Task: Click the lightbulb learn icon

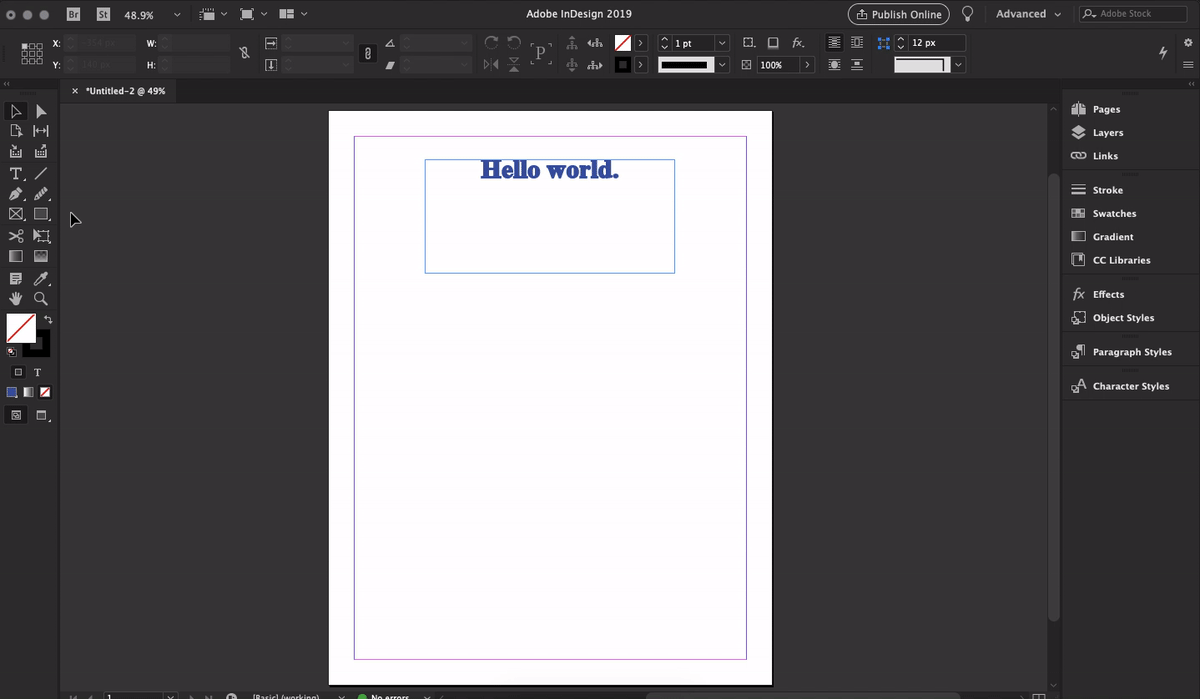Action: pyautogui.click(x=967, y=14)
